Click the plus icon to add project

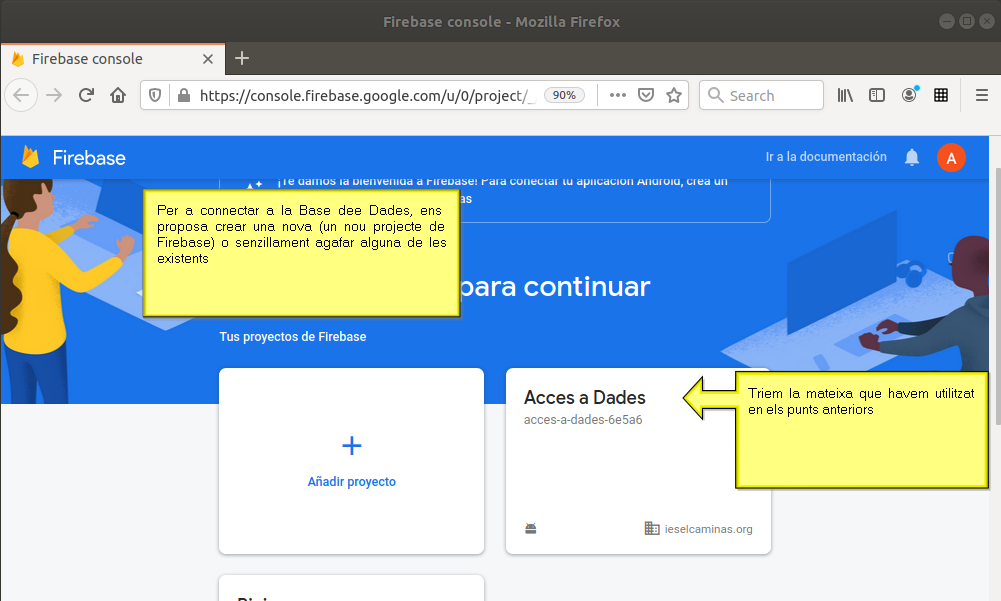[352, 446]
